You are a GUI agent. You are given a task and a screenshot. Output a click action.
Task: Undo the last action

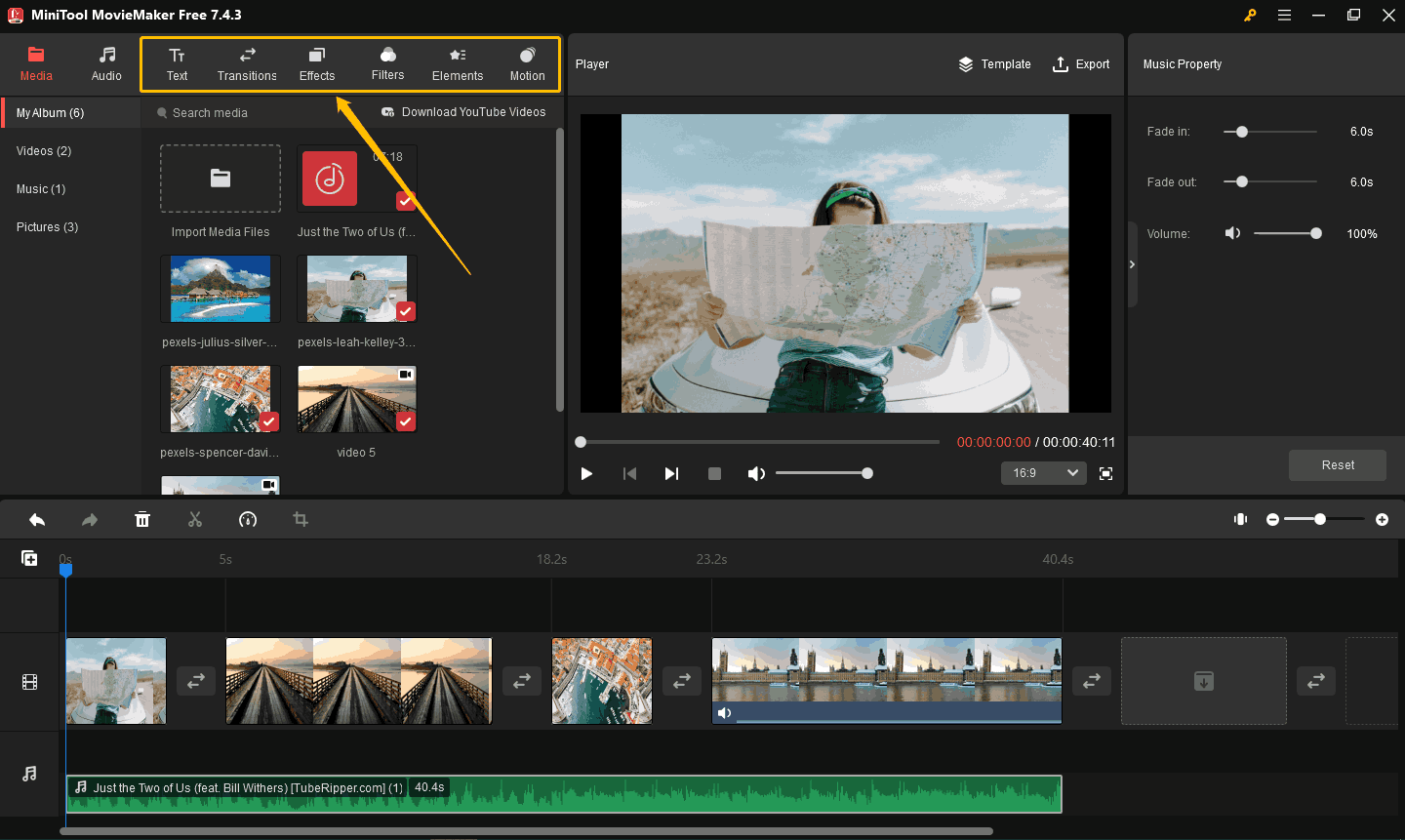click(x=37, y=520)
